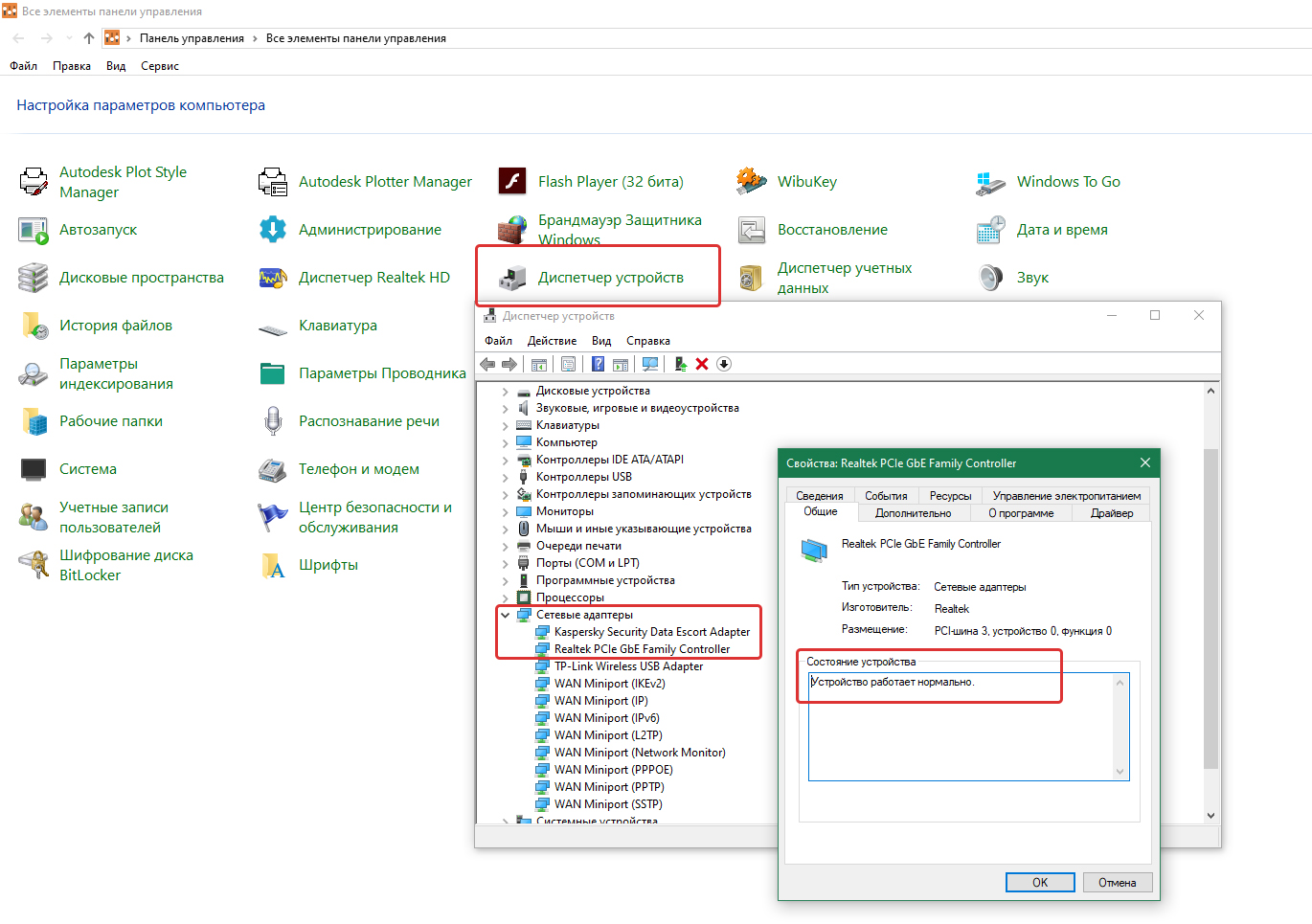Click Отмена in properties dialog

point(1118,883)
